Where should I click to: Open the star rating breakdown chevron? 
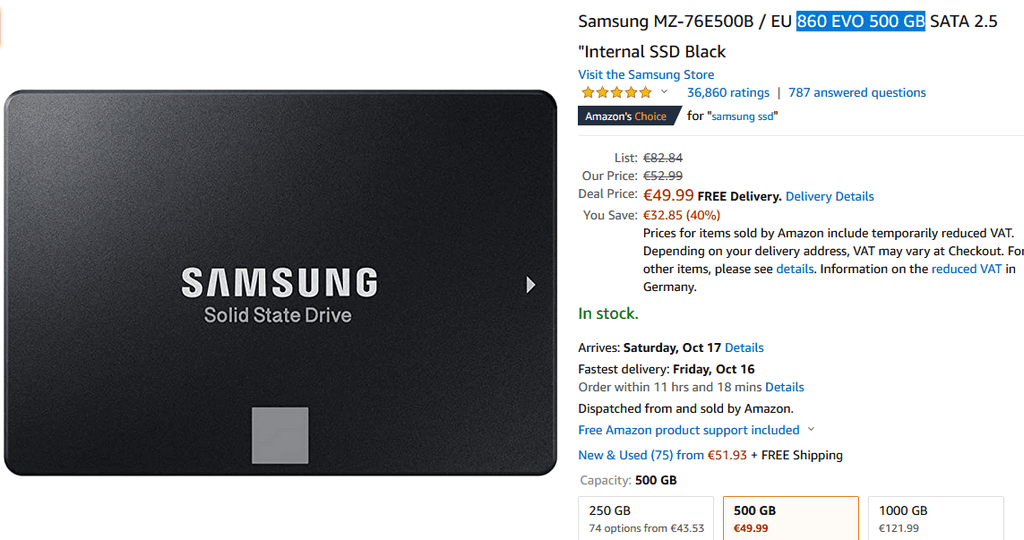[664, 92]
